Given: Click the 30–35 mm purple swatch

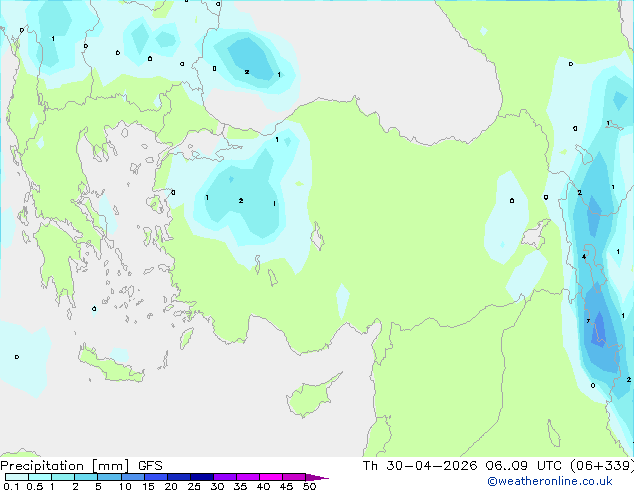Looking at the screenshot, I should coord(225,477).
